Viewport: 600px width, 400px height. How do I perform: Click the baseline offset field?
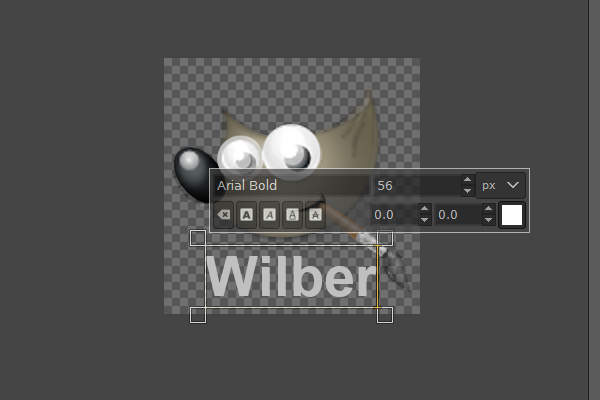[x=394, y=215]
